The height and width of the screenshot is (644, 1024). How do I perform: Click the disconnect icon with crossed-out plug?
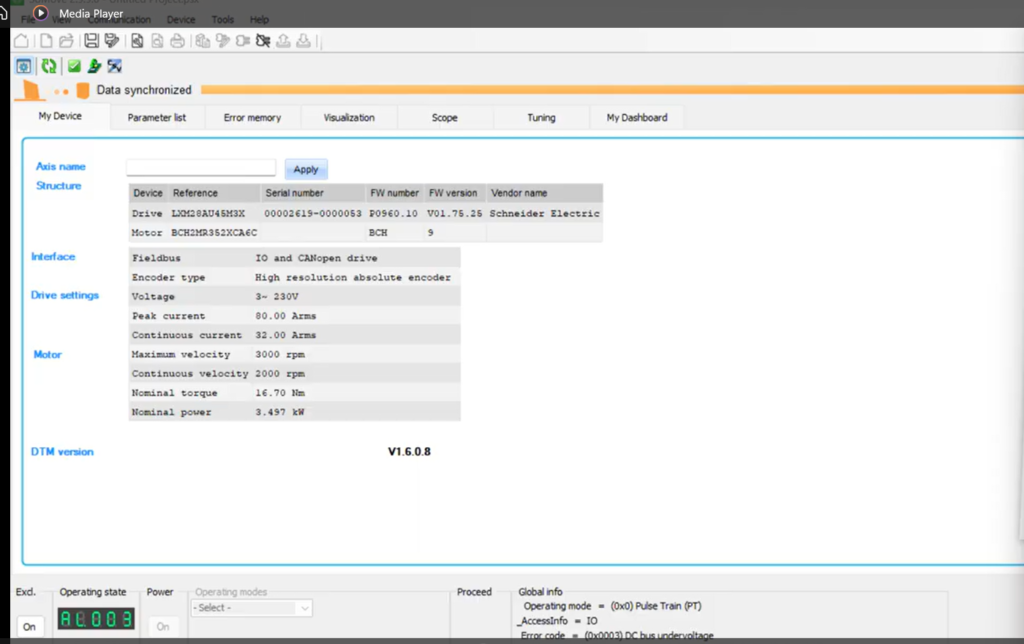263,41
